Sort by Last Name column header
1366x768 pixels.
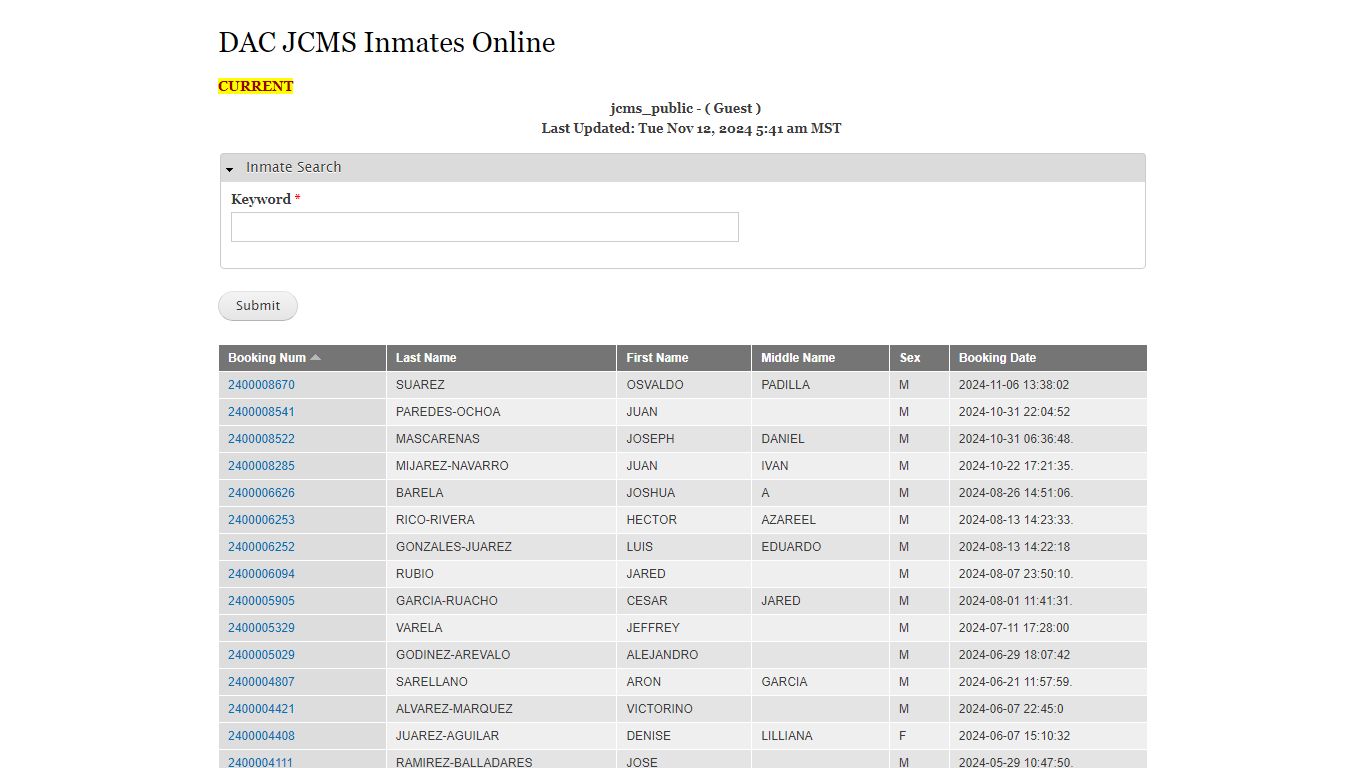tap(426, 358)
